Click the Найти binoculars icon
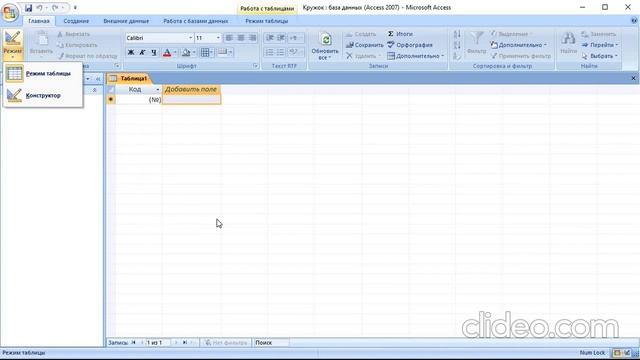640x360 pixels. (568, 39)
